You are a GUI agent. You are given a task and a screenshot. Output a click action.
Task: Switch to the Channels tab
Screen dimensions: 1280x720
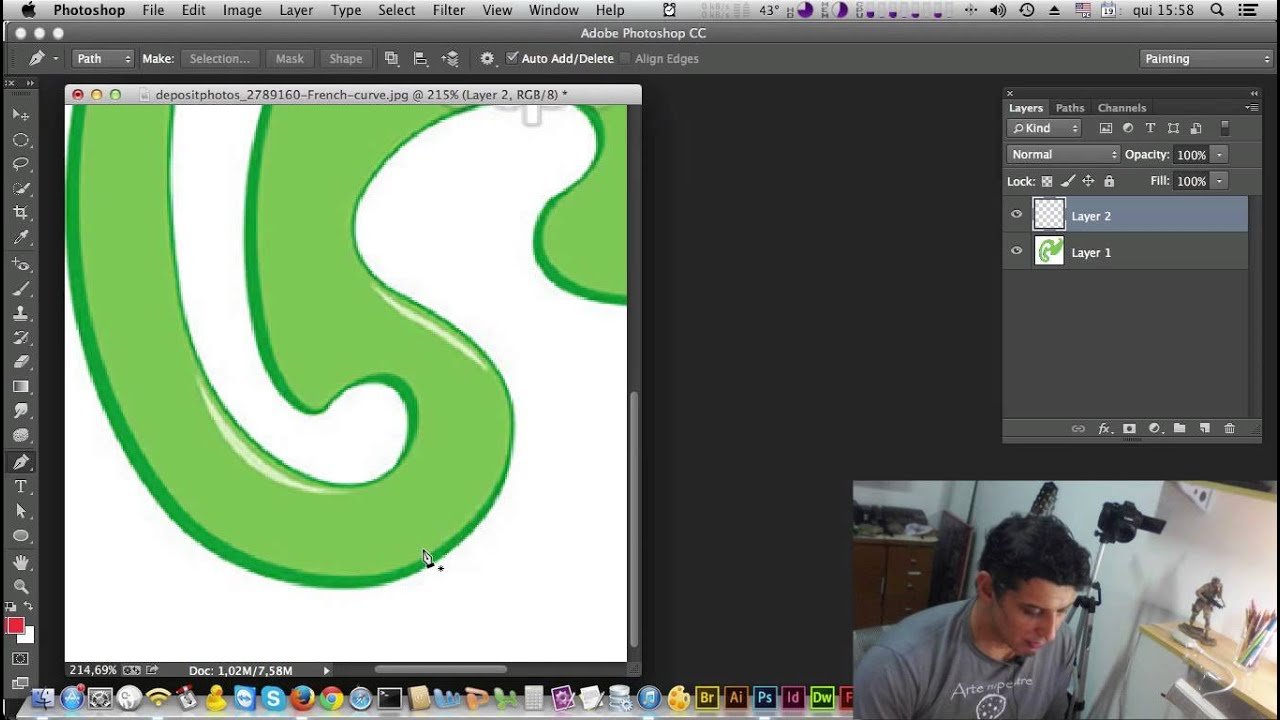pyautogui.click(x=1122, y=107)
